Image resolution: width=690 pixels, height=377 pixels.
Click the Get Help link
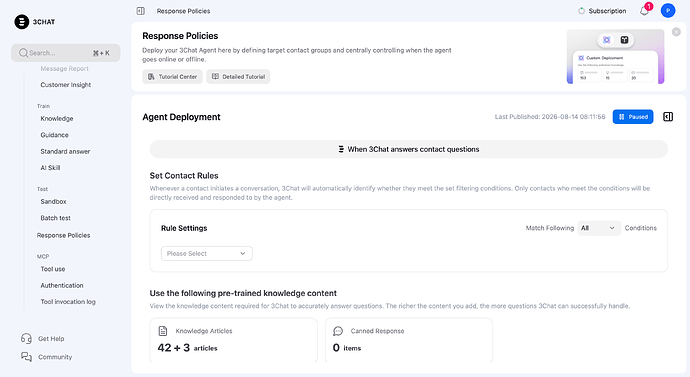51,339
